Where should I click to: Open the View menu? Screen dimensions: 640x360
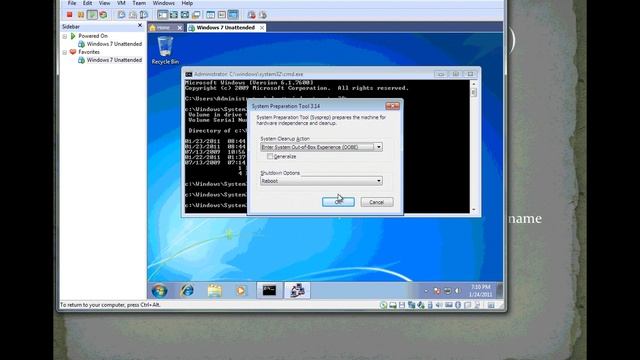(x=104, y=3)
